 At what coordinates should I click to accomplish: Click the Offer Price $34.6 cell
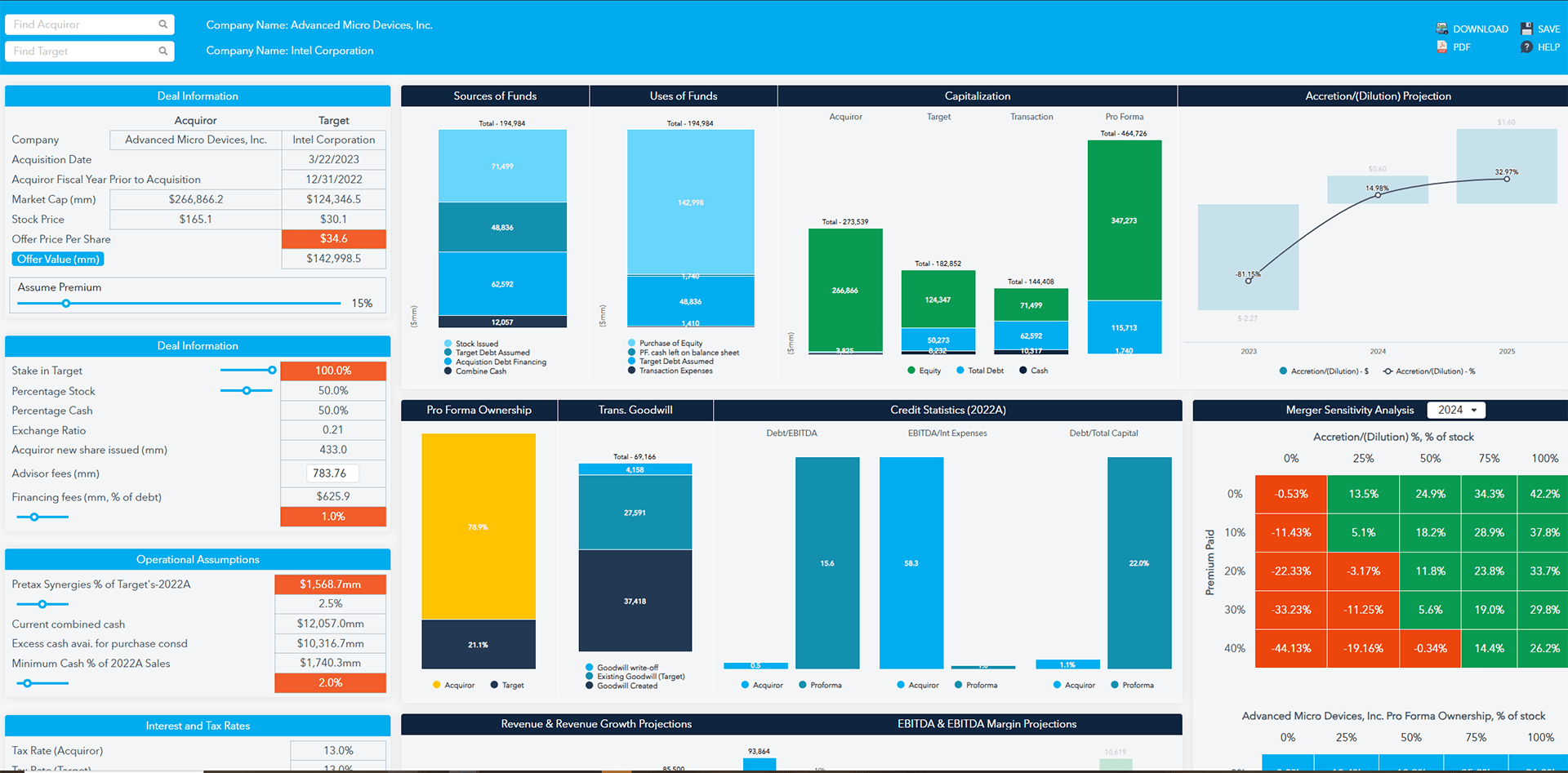pyautogui.click(x=333, y=238)
